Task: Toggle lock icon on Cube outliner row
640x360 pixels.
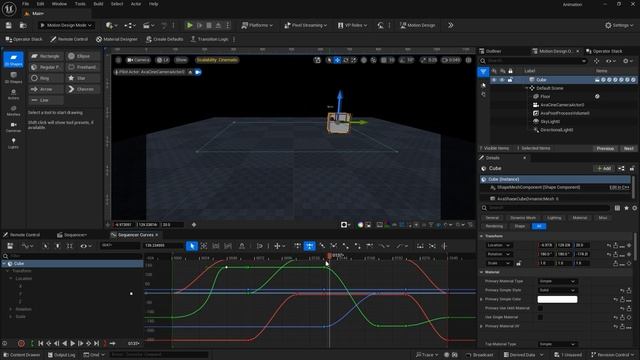Action: tap(510, 80)
